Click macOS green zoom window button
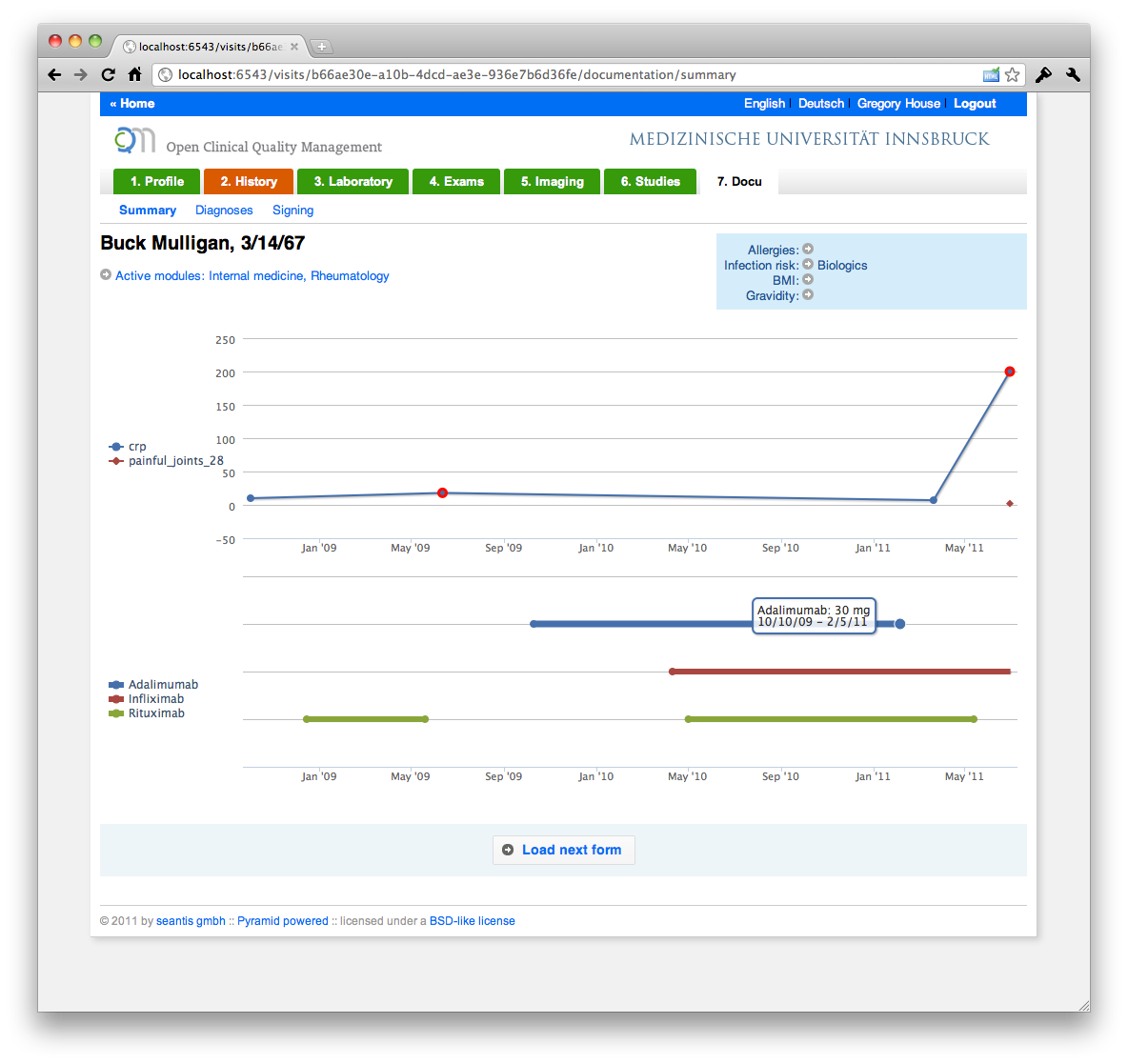1128x1064 pixels. pyautogui.click(x=95, y=41)
